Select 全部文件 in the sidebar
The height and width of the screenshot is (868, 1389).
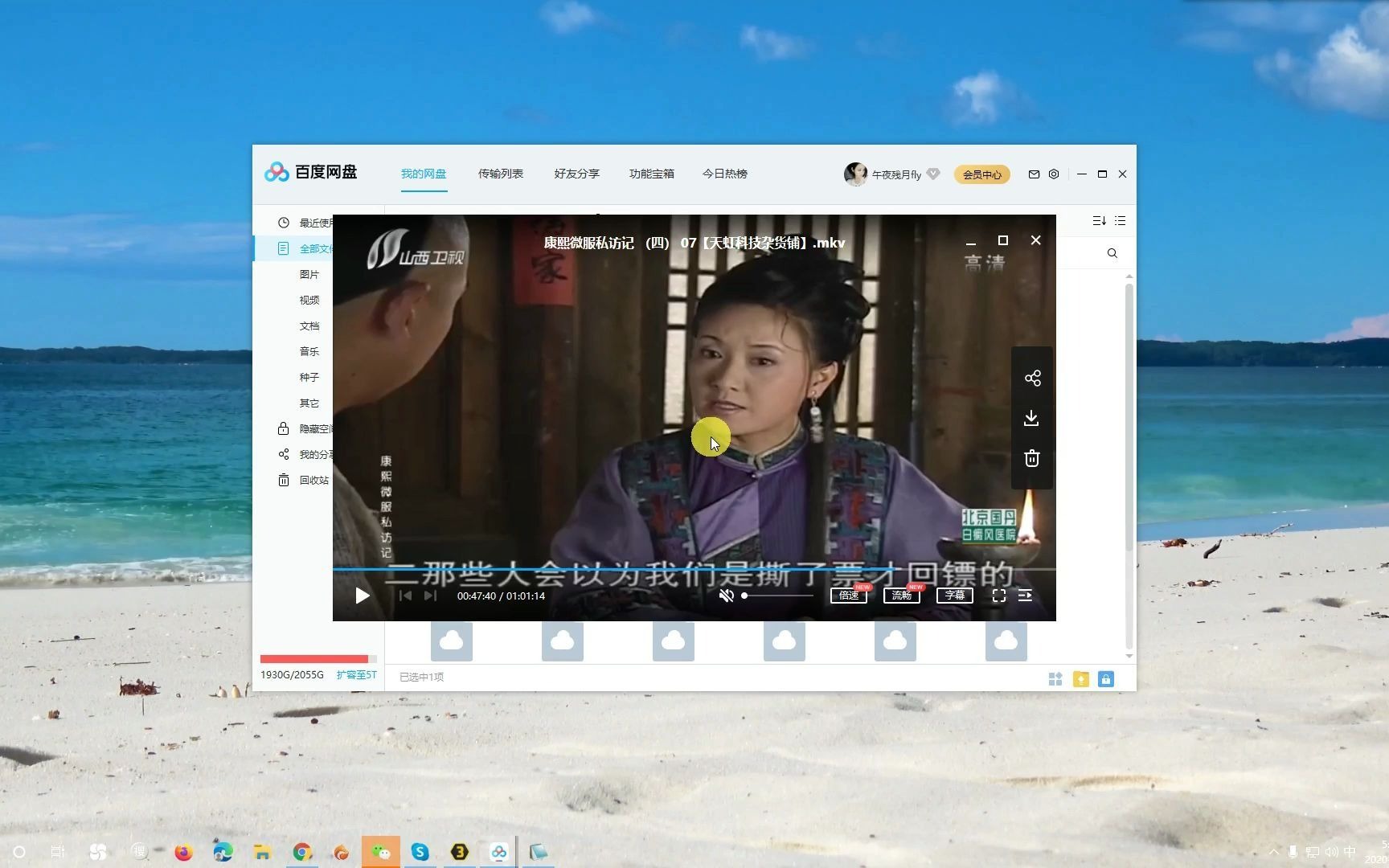tap(293, 248)
